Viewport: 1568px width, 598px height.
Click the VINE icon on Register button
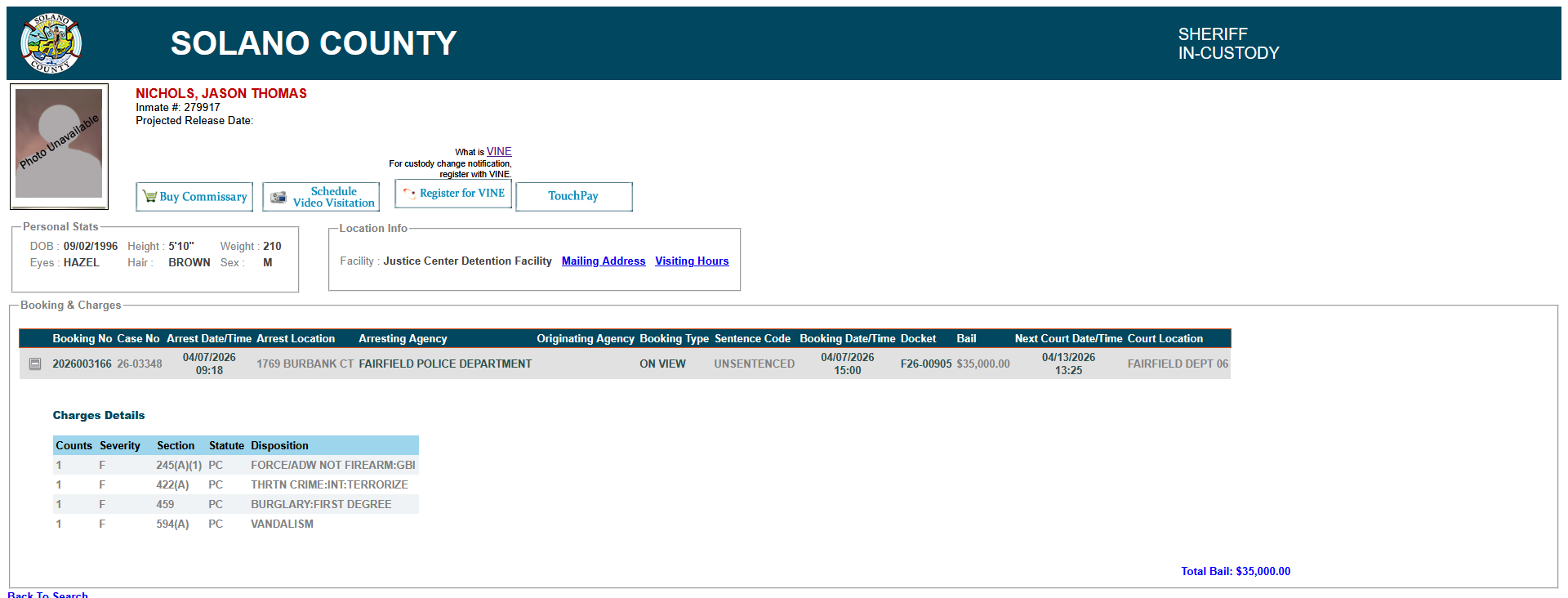pos(409,194)
